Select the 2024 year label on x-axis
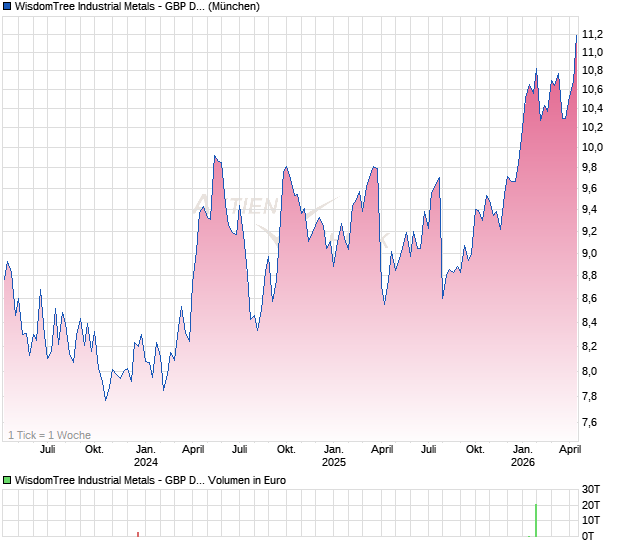 tap(146, 462)
